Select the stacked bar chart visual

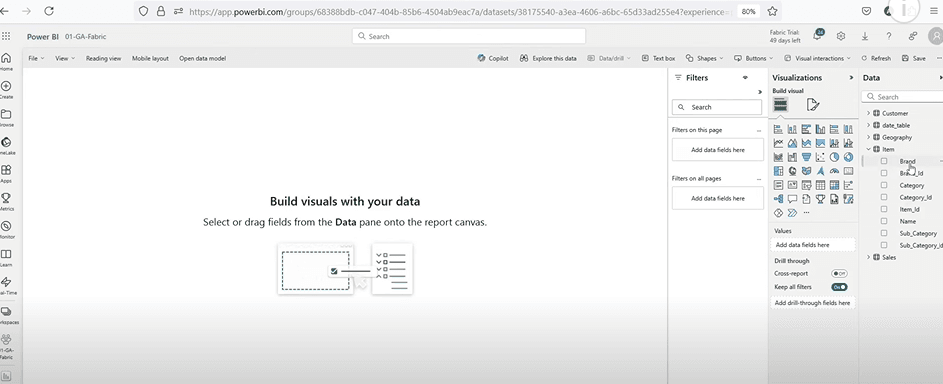[778, 129]
